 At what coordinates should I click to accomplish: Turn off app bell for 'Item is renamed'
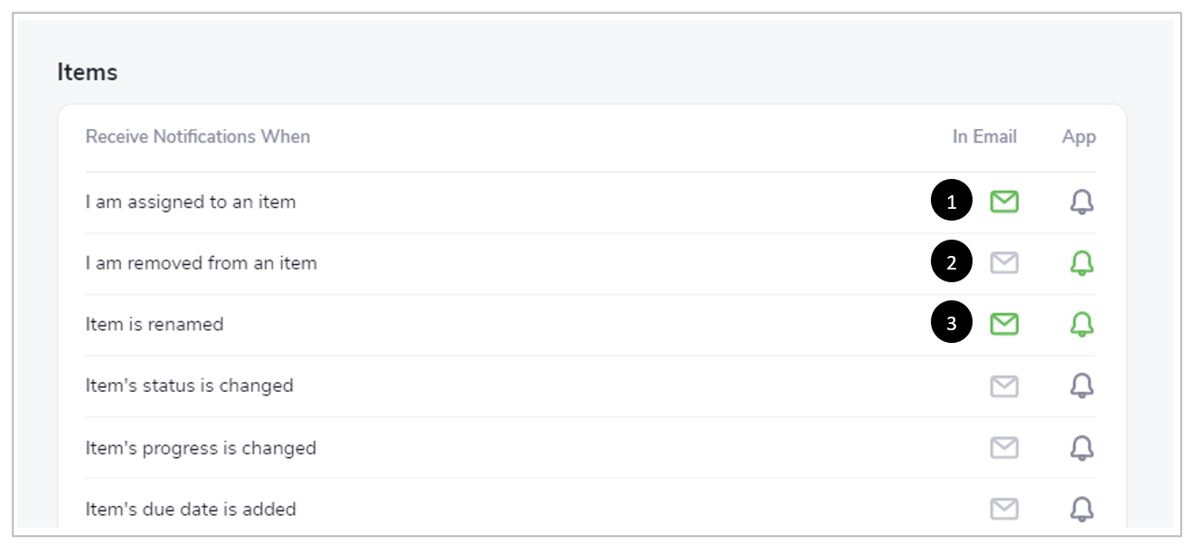1081,324
